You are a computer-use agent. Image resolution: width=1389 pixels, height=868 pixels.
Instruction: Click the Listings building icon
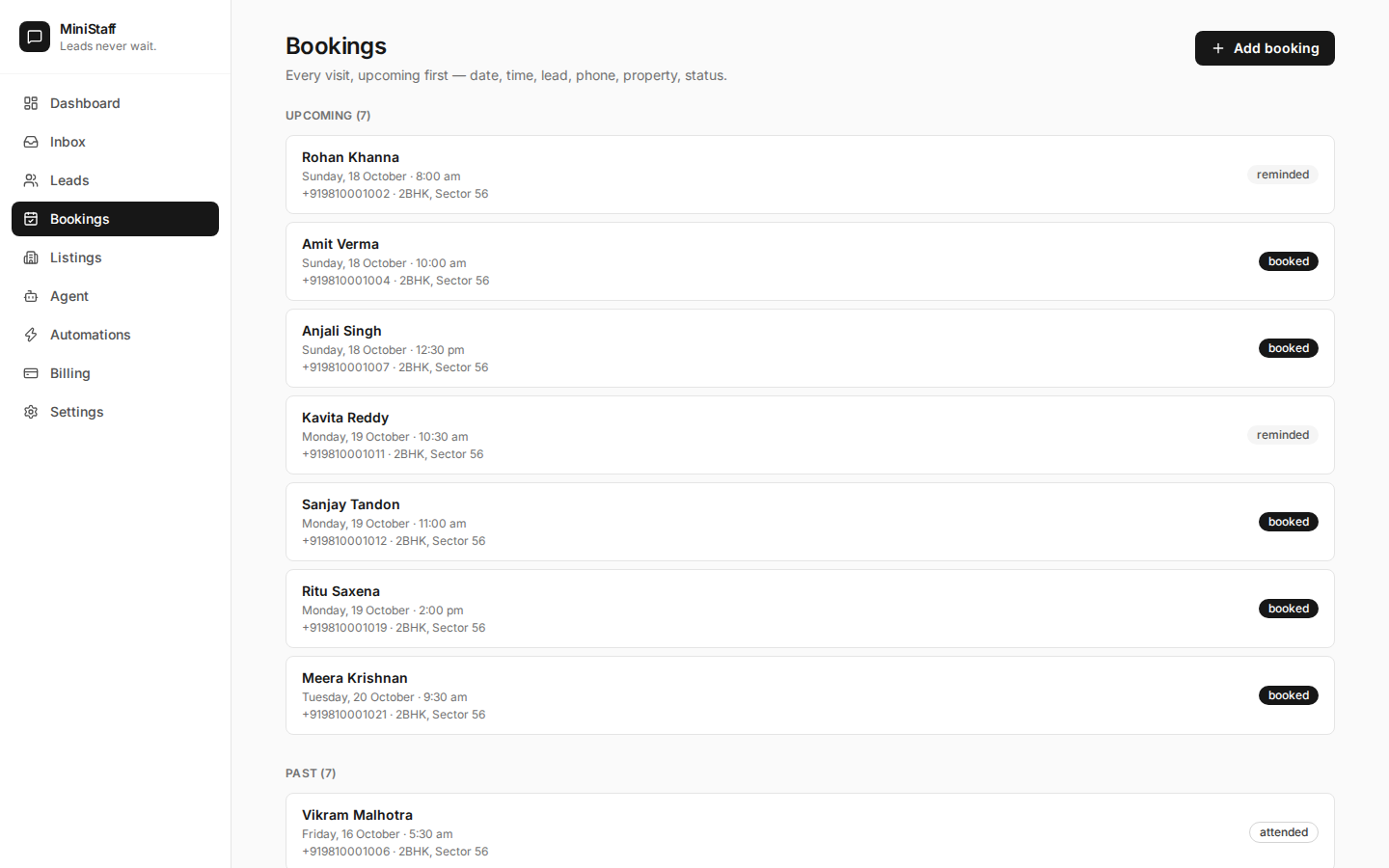coord(31,258)
